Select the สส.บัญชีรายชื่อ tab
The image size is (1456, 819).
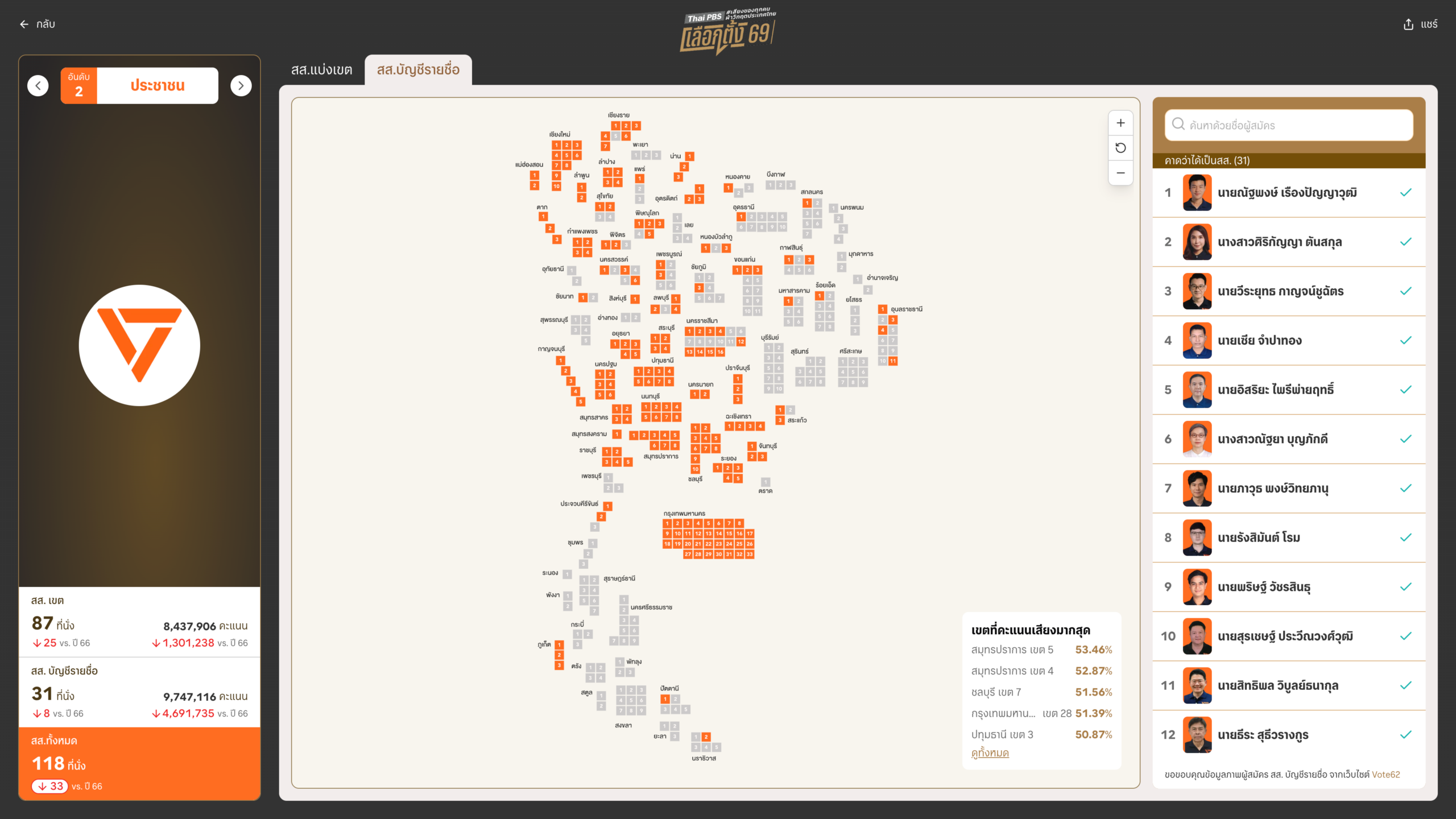click(x=418, y=70)
